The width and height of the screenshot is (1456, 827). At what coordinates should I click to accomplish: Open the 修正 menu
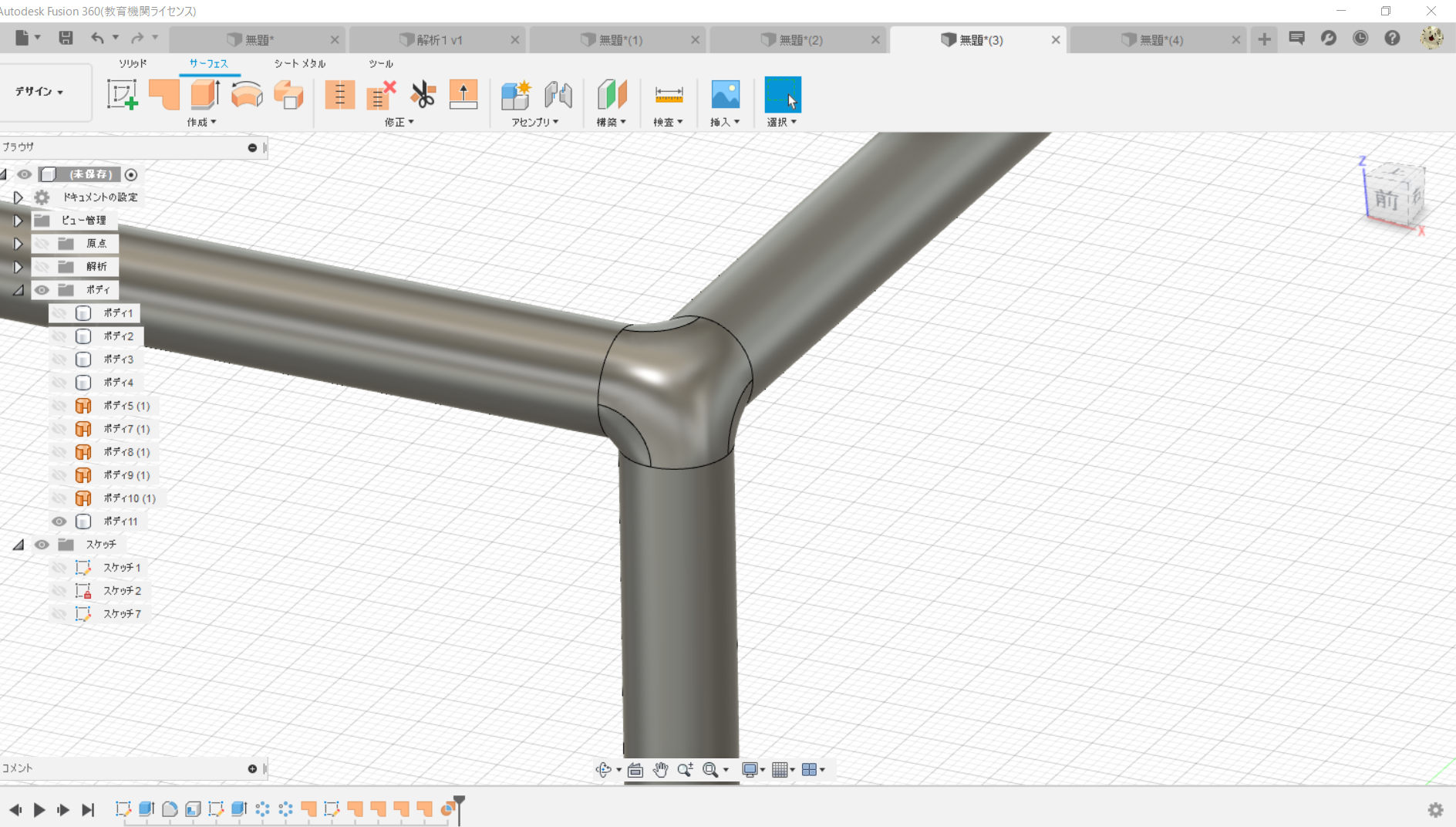pyautogui.click(x=399, y=122)
